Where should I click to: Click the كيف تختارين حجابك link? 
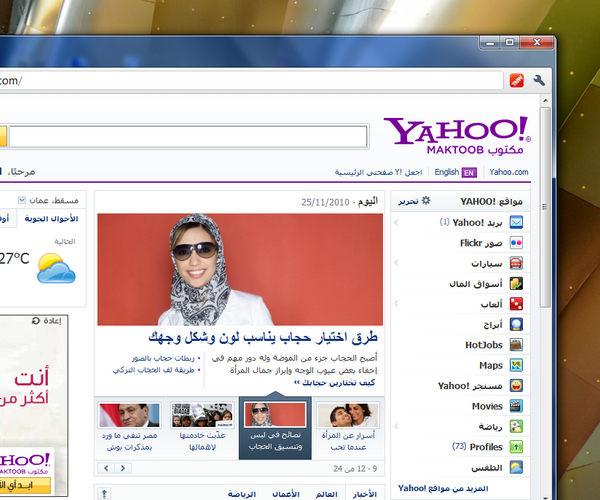[x=334, y=383]
